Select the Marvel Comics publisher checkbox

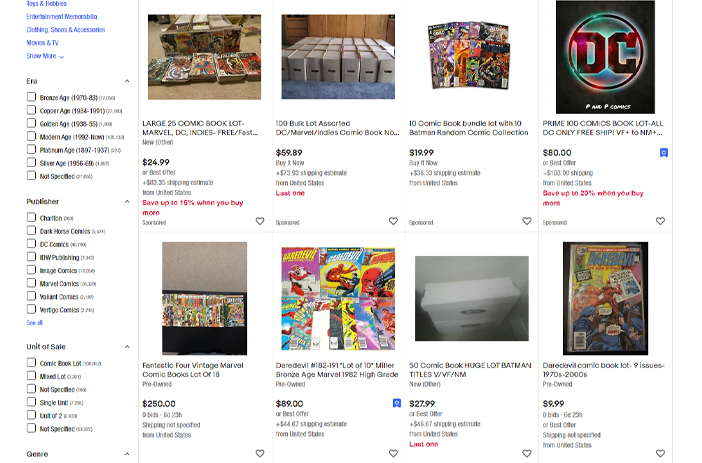31,283
